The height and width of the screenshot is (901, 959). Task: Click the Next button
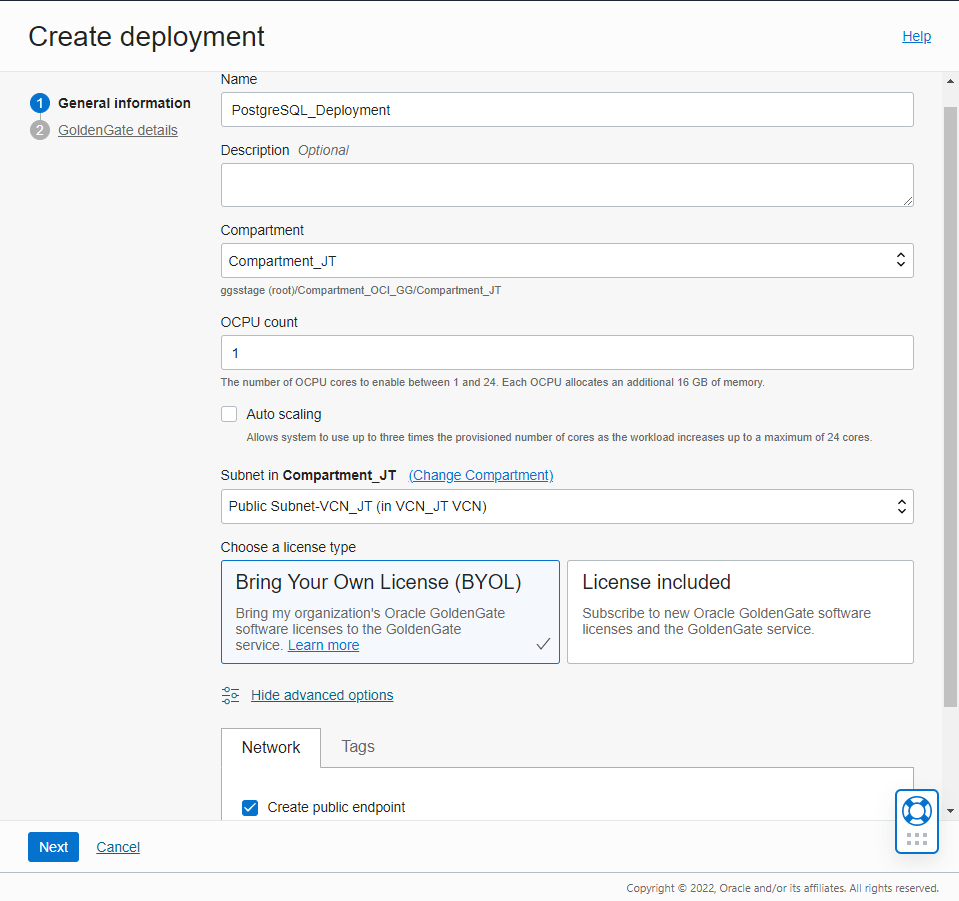(53, 846)
